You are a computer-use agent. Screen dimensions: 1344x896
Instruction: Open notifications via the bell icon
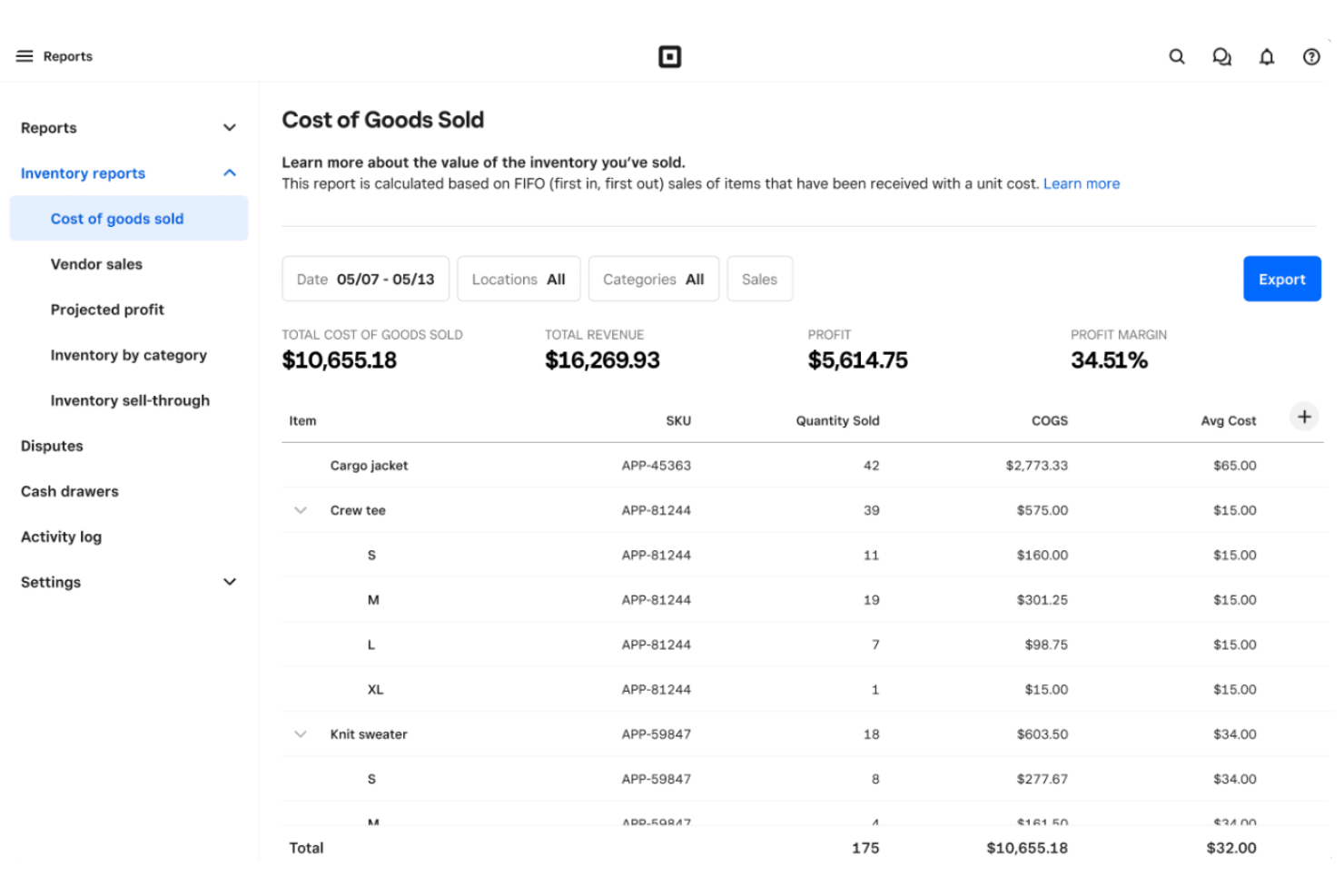1266,56
